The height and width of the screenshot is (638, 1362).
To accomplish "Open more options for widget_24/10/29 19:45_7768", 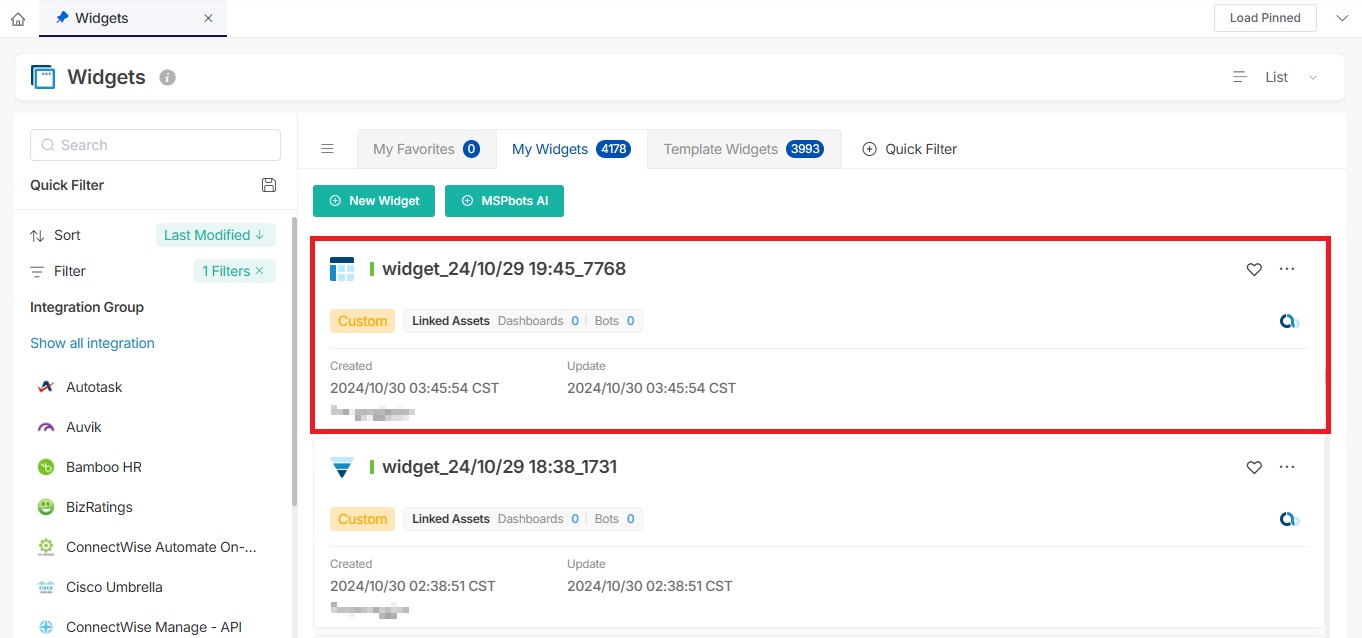I will click(x=1287, y=269).
